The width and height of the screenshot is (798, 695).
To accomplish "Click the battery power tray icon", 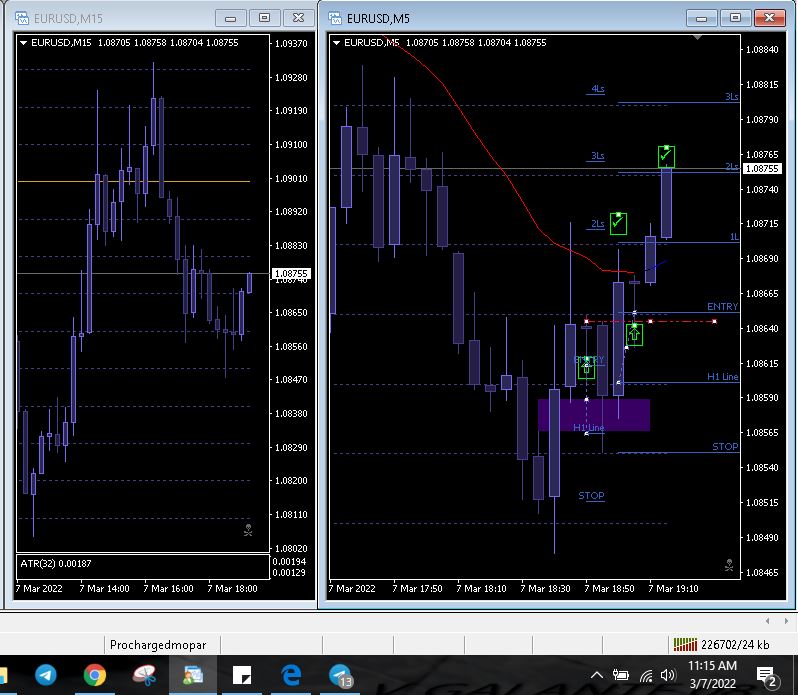I will point(620,676).
